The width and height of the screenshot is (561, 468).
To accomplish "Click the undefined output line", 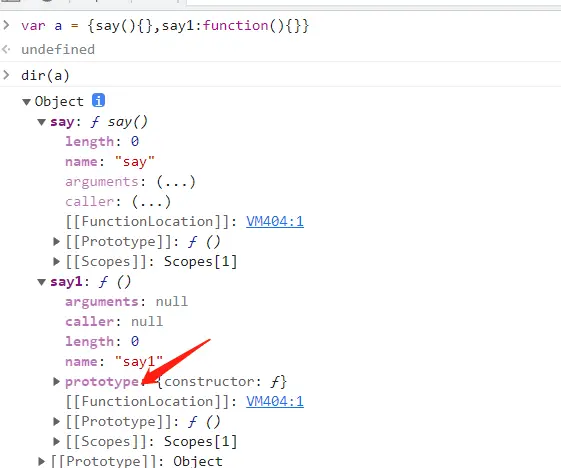I will (x=58, y=49).
